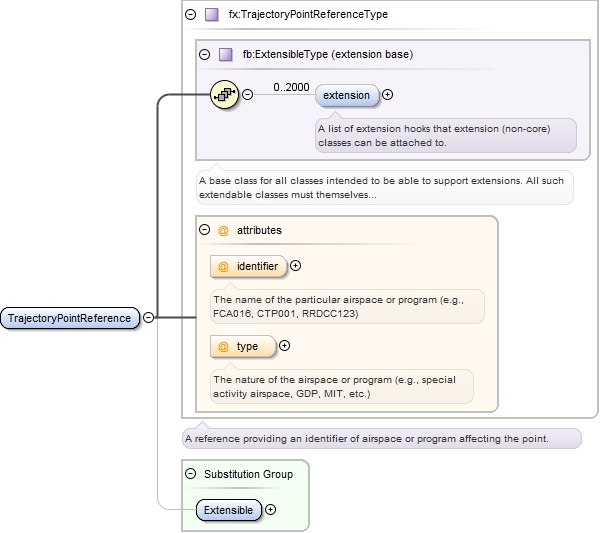Viewport: 600px width, 533px height.
Task: Click the fx:TrajectoryPointReferenceType label
Action: [294, 15]
